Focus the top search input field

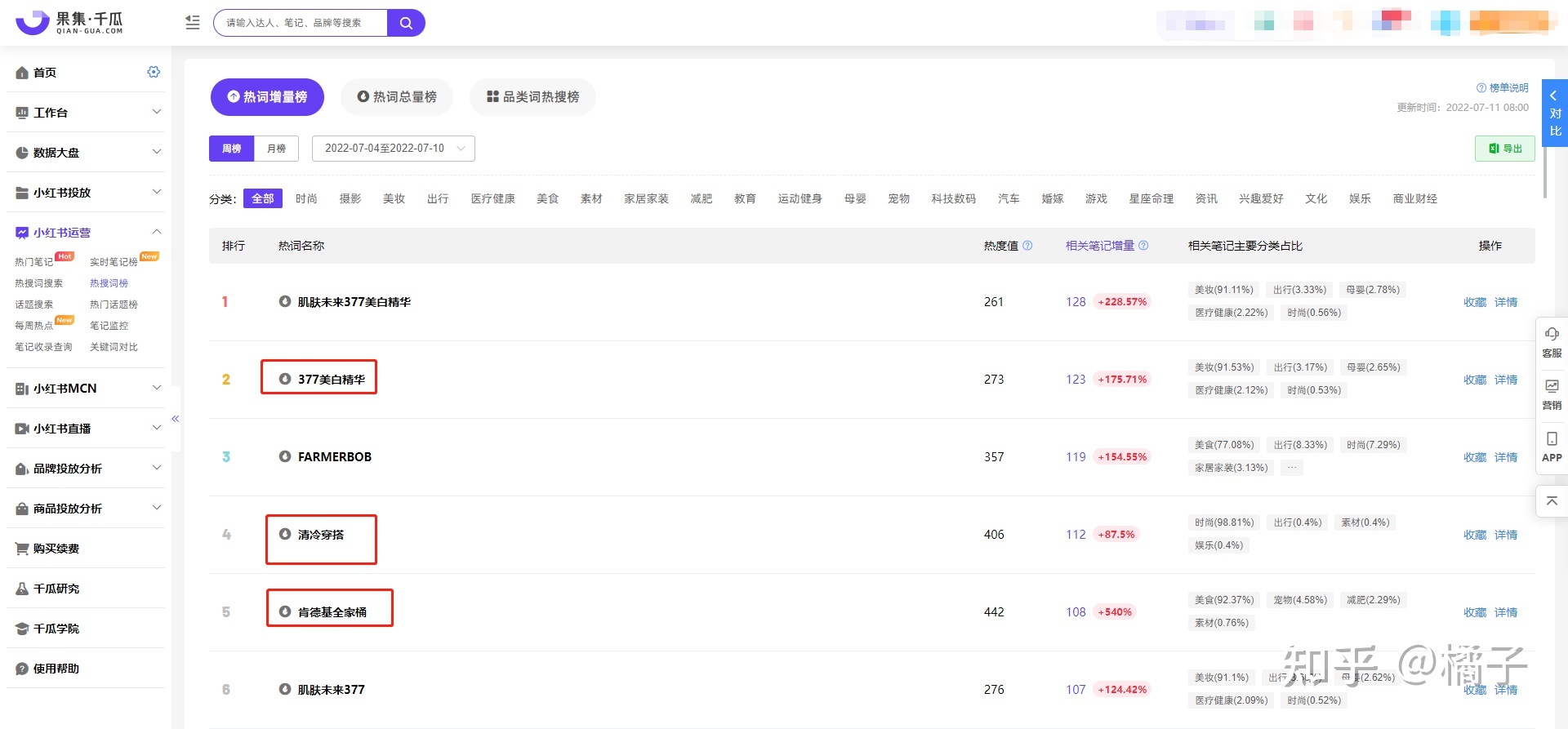[x=301, y=23]
